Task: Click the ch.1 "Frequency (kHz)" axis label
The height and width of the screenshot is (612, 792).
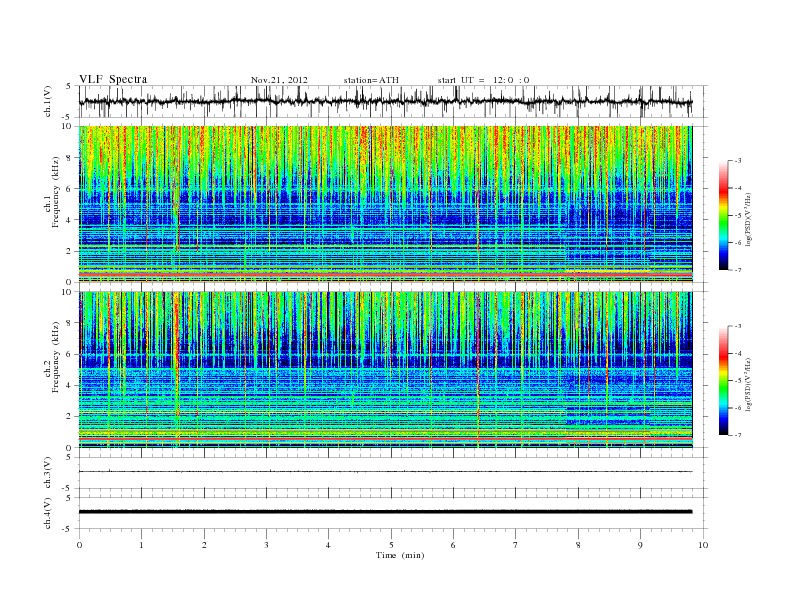Action: pos(56,192)
